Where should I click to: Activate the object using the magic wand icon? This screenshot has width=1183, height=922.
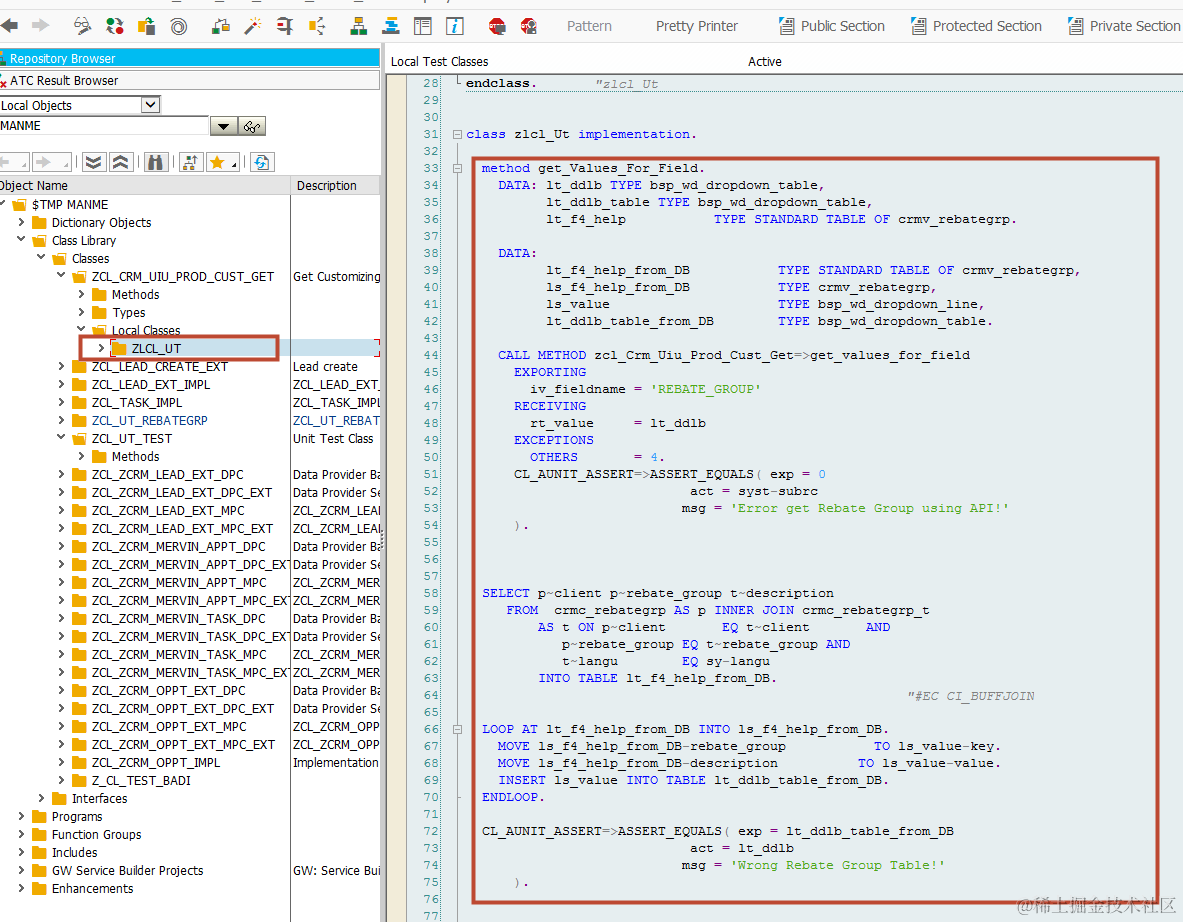click(252, 26)
